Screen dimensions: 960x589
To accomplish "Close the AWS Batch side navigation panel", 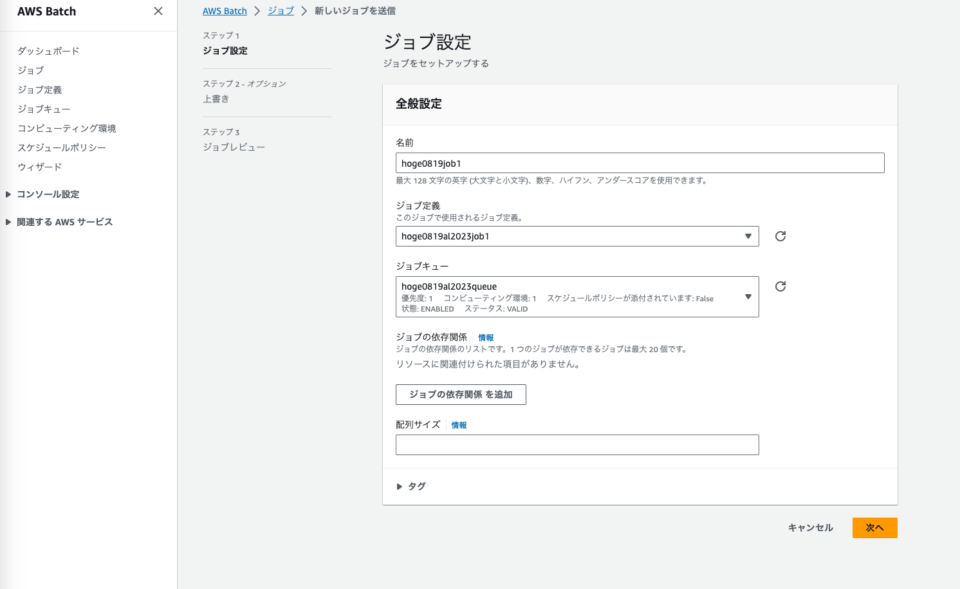I will [158, 11].
